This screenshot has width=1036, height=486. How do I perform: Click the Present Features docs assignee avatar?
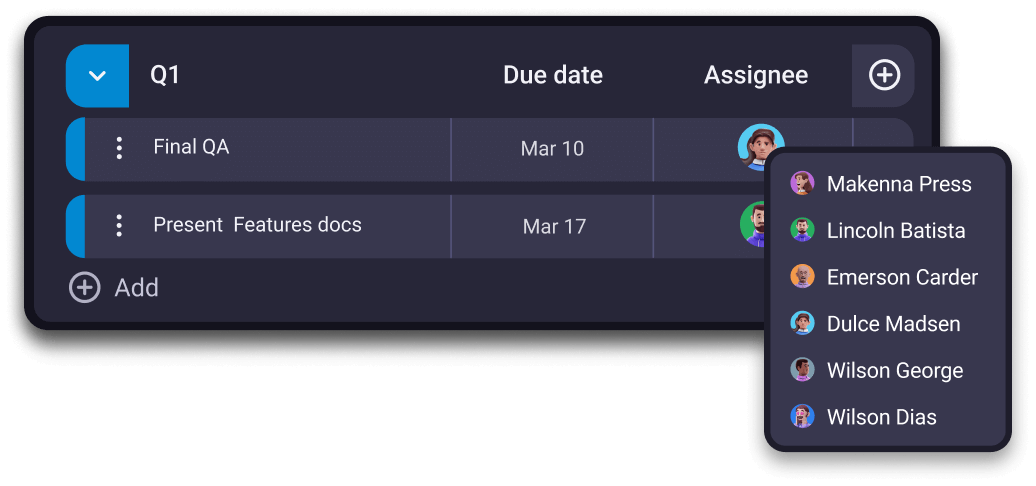click(x=755, y=224)
